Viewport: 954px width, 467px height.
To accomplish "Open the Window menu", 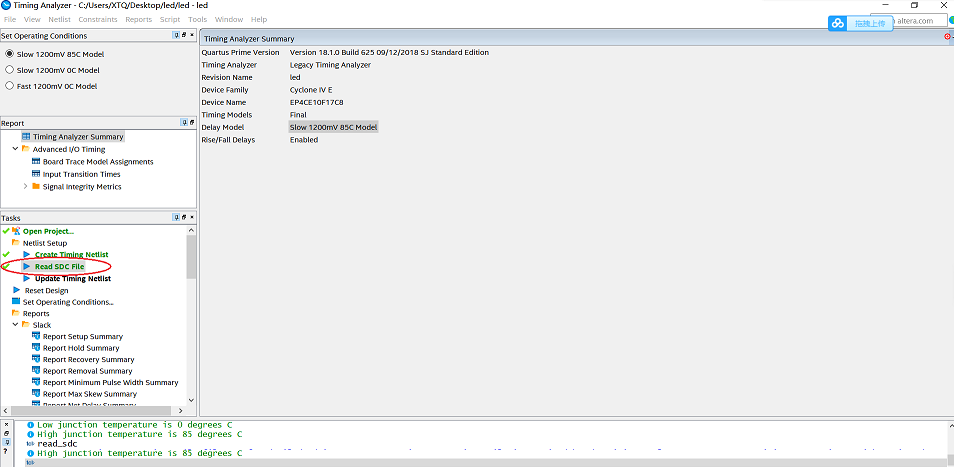I will (x=229, y=19).
